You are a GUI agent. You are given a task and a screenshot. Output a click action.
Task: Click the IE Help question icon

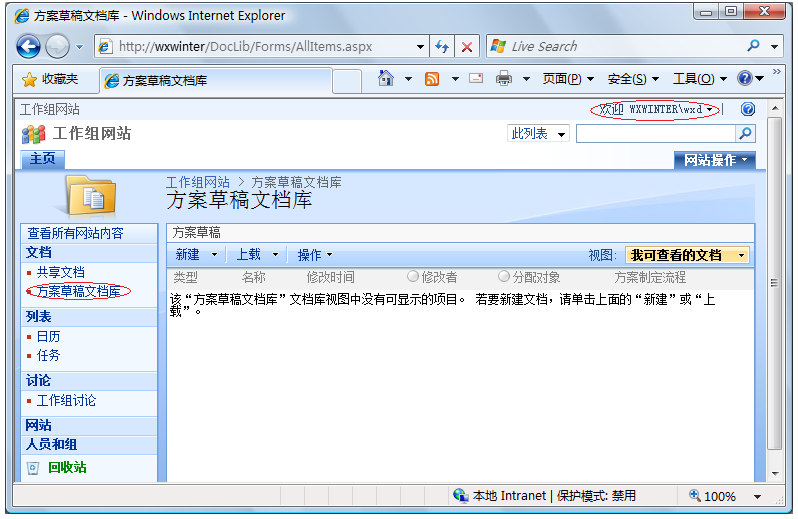pyautogui.click(x=744, y=78)
